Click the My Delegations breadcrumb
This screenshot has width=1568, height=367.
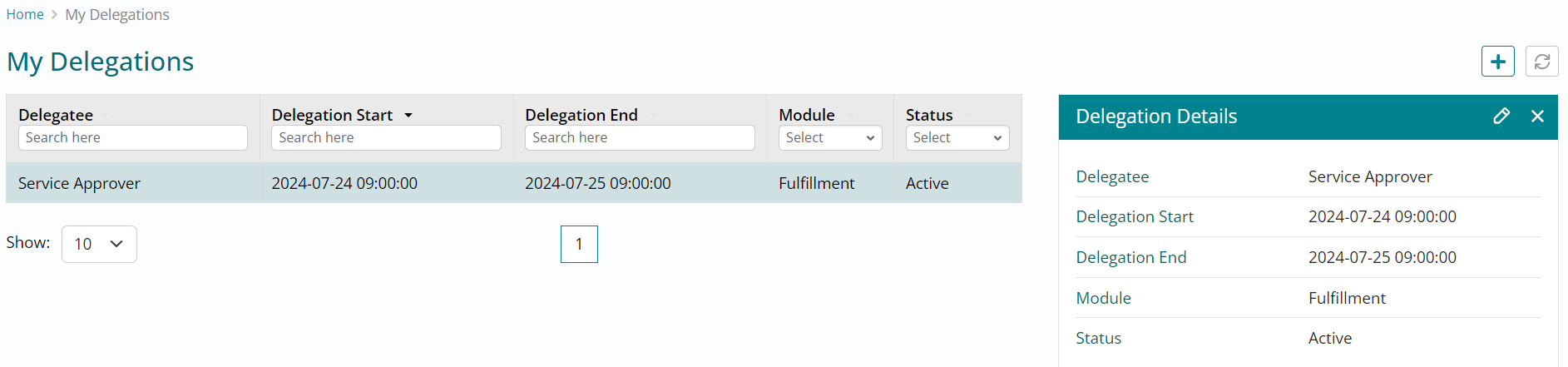click(x=117, y=15)
